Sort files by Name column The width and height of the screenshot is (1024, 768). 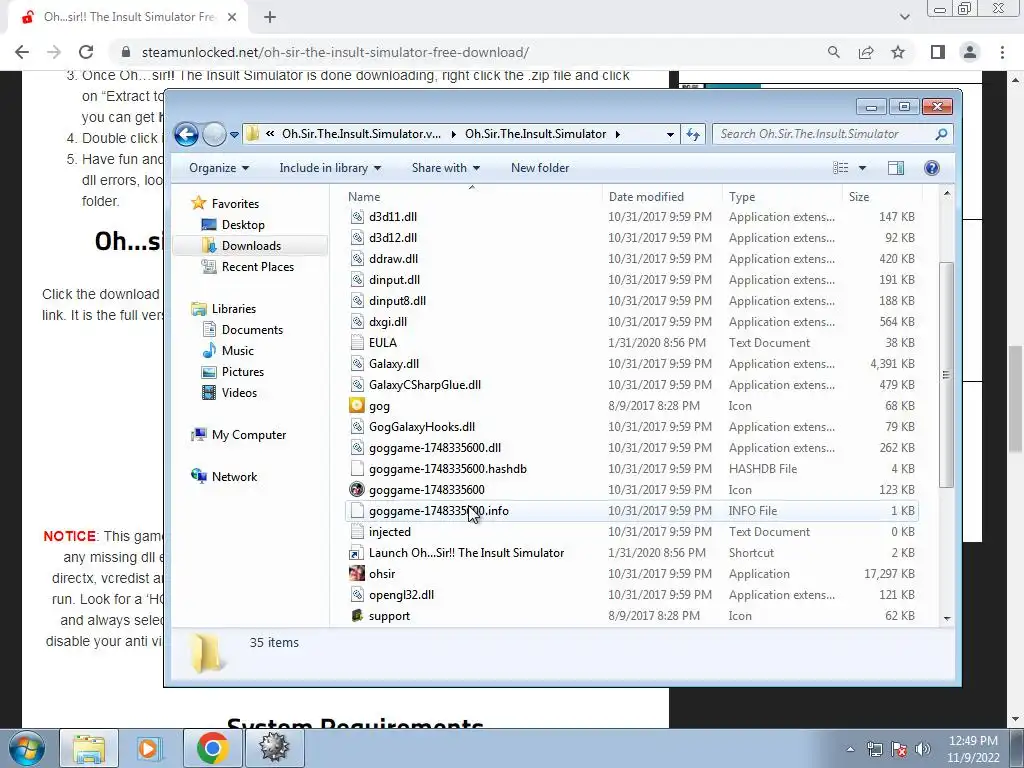point(472,197)
